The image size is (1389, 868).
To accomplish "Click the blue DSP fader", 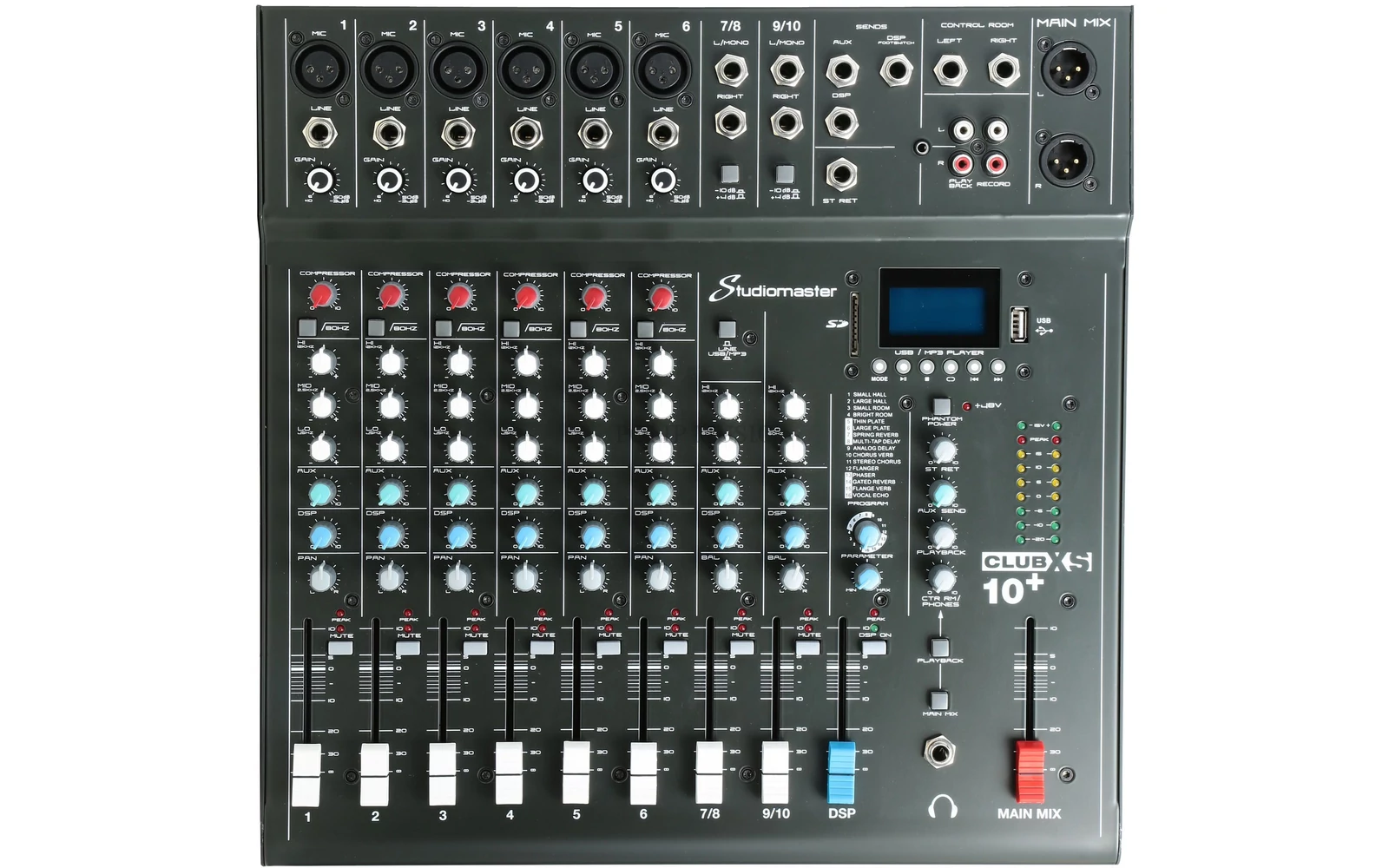I will (x=841, y=772).
